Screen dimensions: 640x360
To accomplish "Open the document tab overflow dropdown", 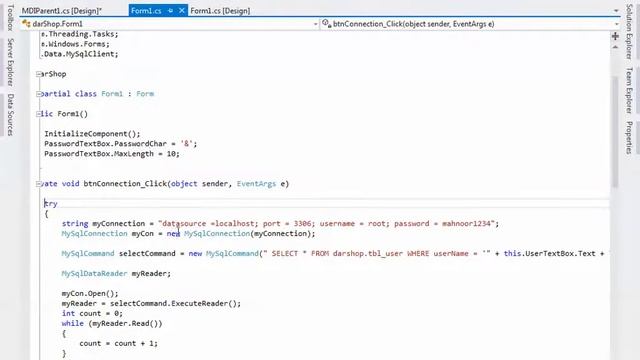I will 616,11.
